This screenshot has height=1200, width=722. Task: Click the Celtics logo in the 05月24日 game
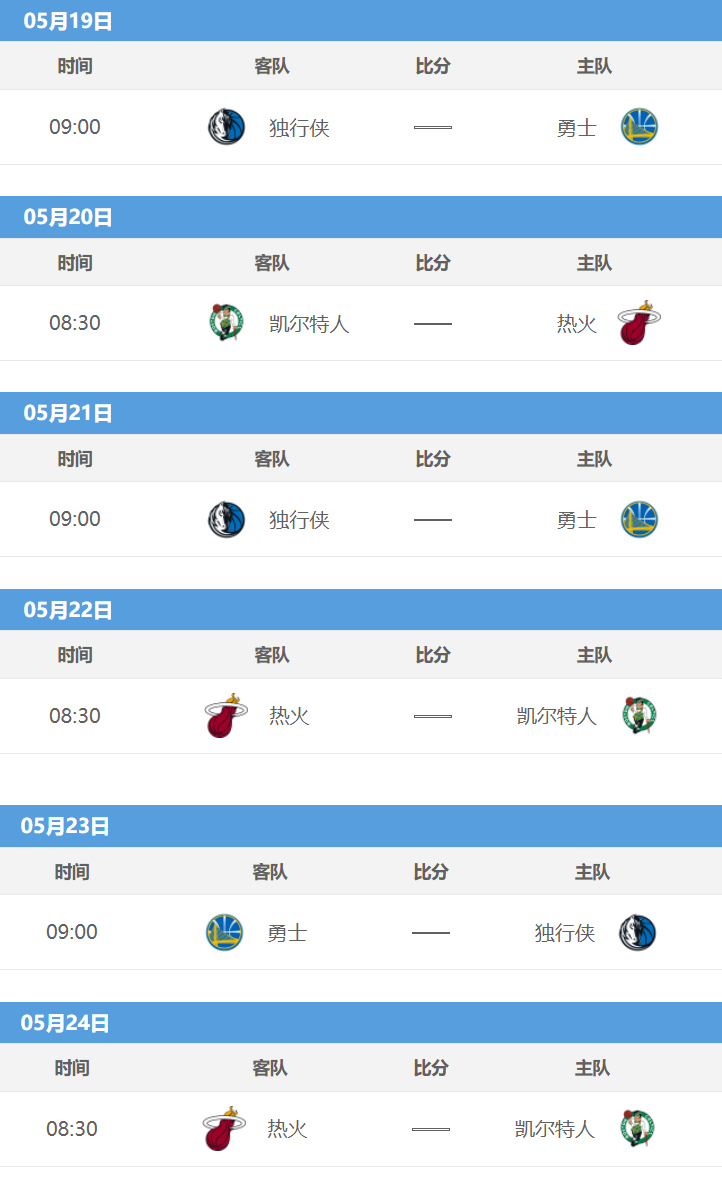(x=637, y=1128)
